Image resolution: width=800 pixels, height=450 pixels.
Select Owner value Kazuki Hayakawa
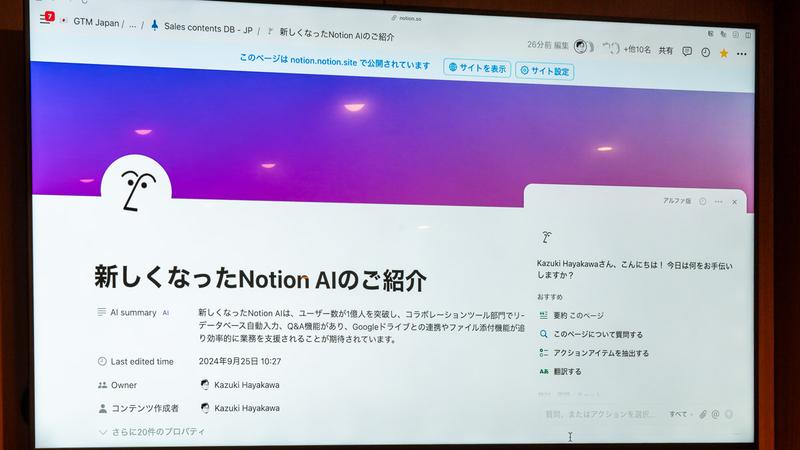tap(240, 385)
